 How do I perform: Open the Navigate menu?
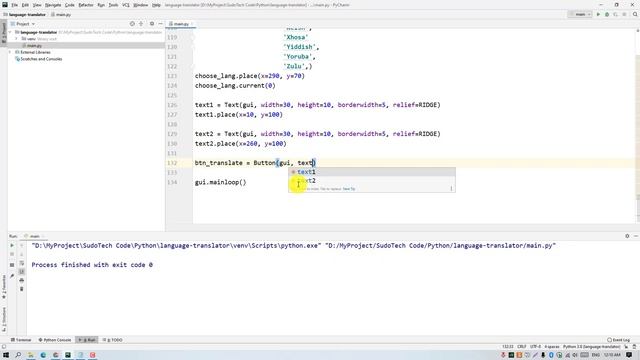pos(53,5)
